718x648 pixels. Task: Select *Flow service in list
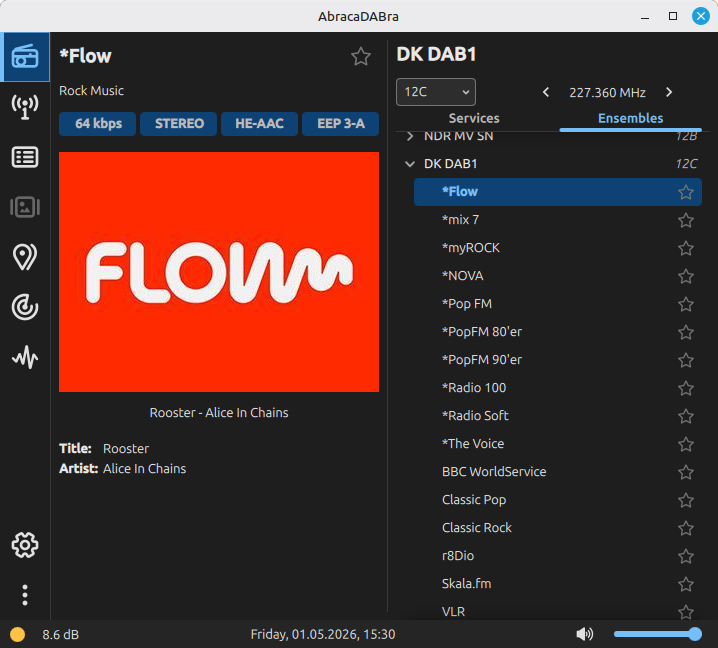click(558, 192)
